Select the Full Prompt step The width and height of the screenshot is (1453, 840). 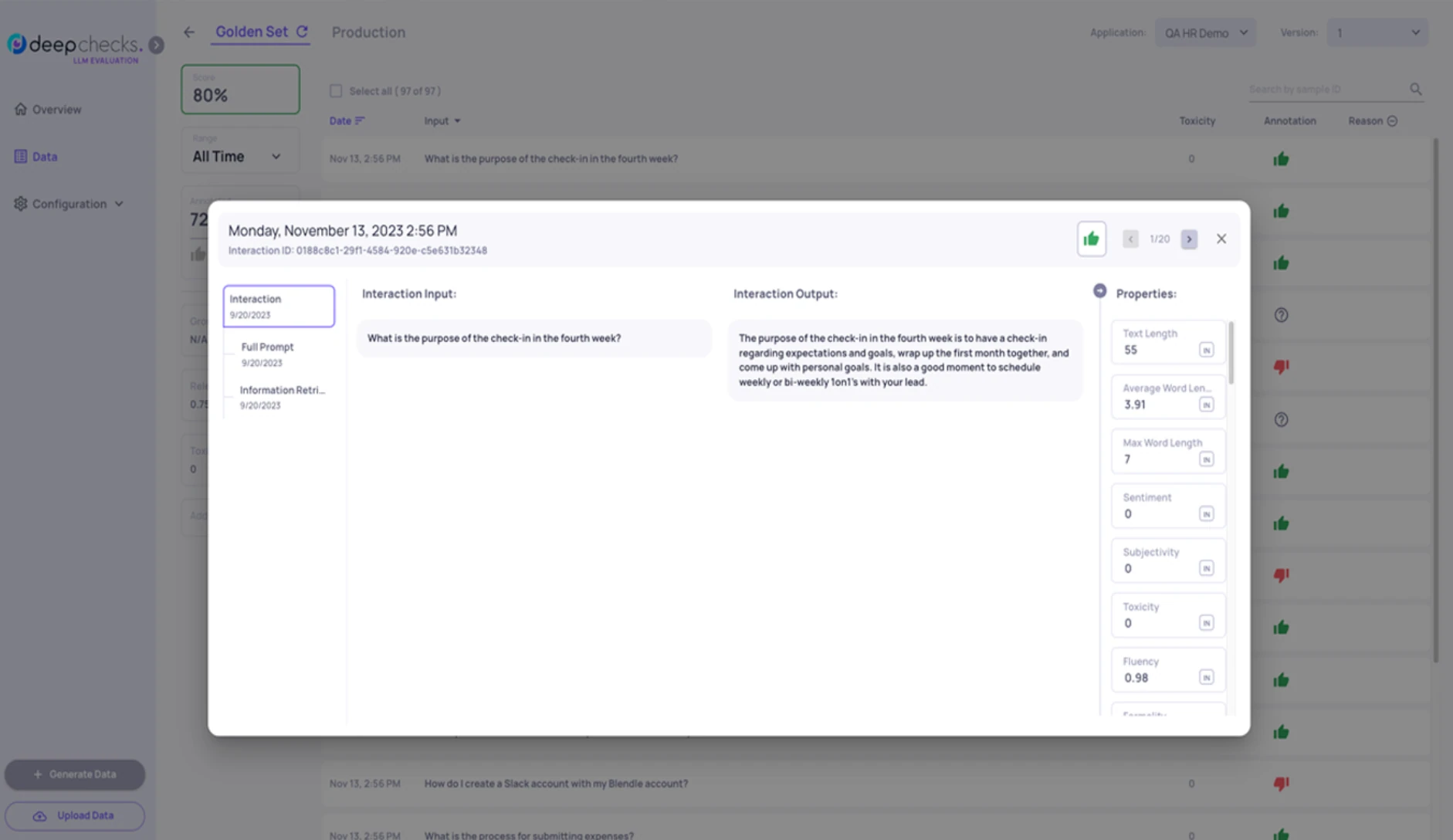[x=267, y=354]
